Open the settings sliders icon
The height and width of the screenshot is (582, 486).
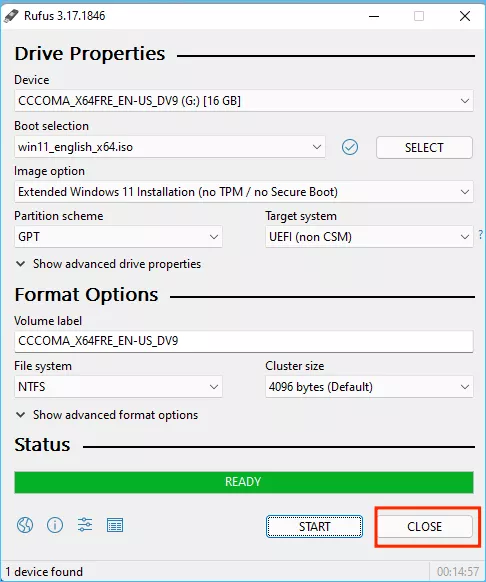[x=85, y=525]
